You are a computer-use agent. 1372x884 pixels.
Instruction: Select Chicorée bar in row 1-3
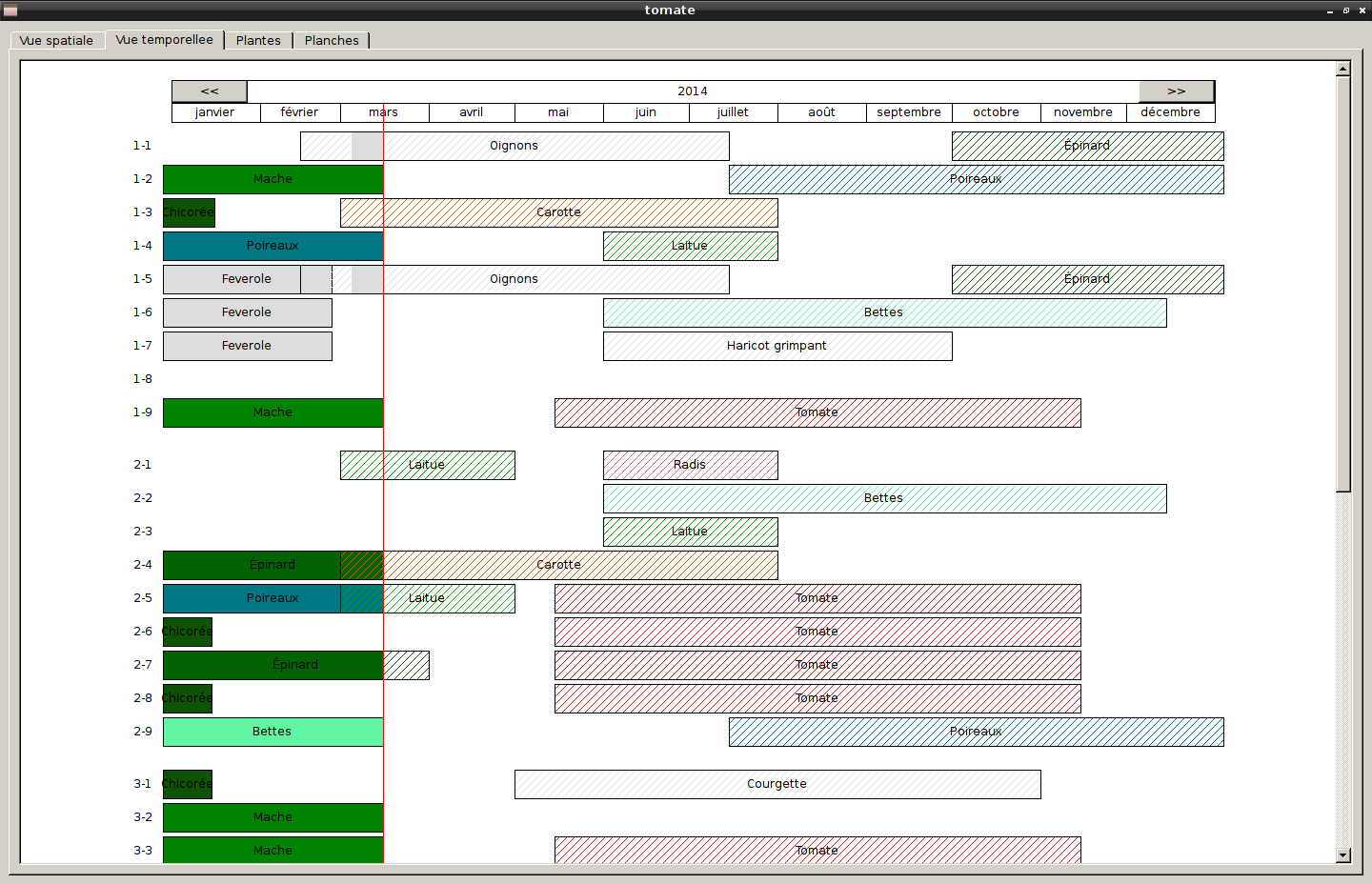coord(189,212)
